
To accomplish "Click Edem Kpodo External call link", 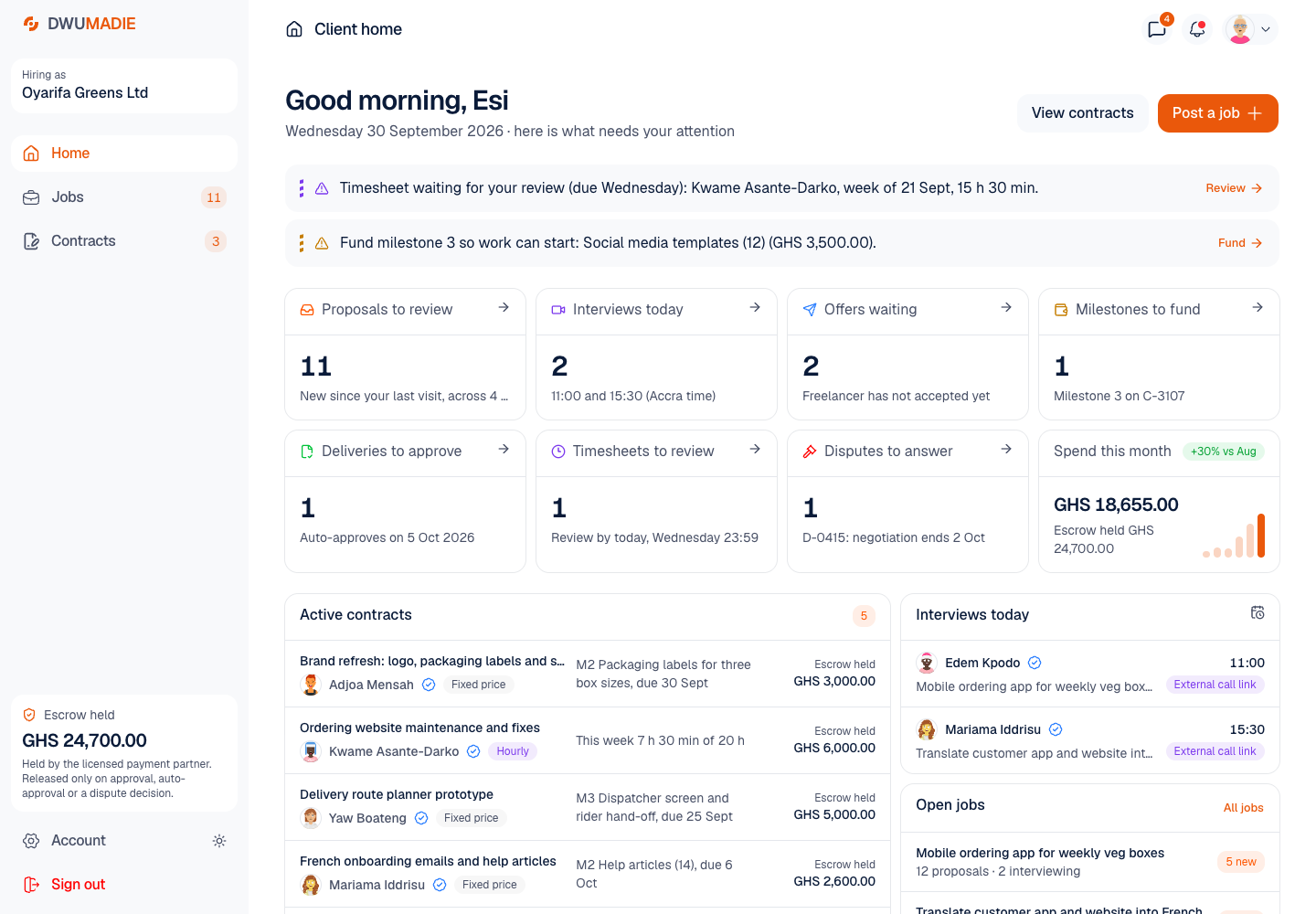I will click(x=1215, y=685).
